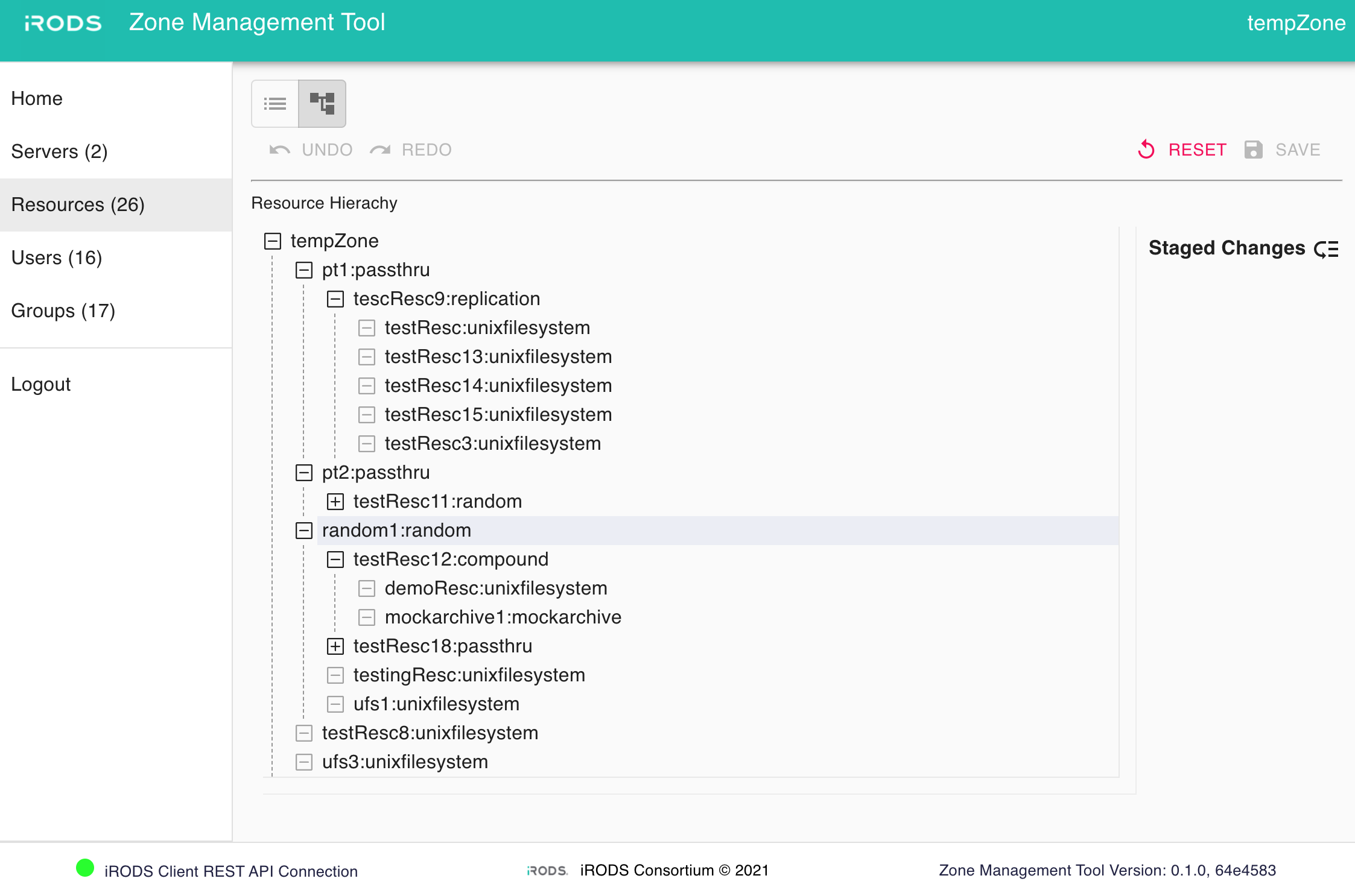This screenshot has height=896, width=1355.
Task: Collapse the tempZone root node
Action: [273, 241]
